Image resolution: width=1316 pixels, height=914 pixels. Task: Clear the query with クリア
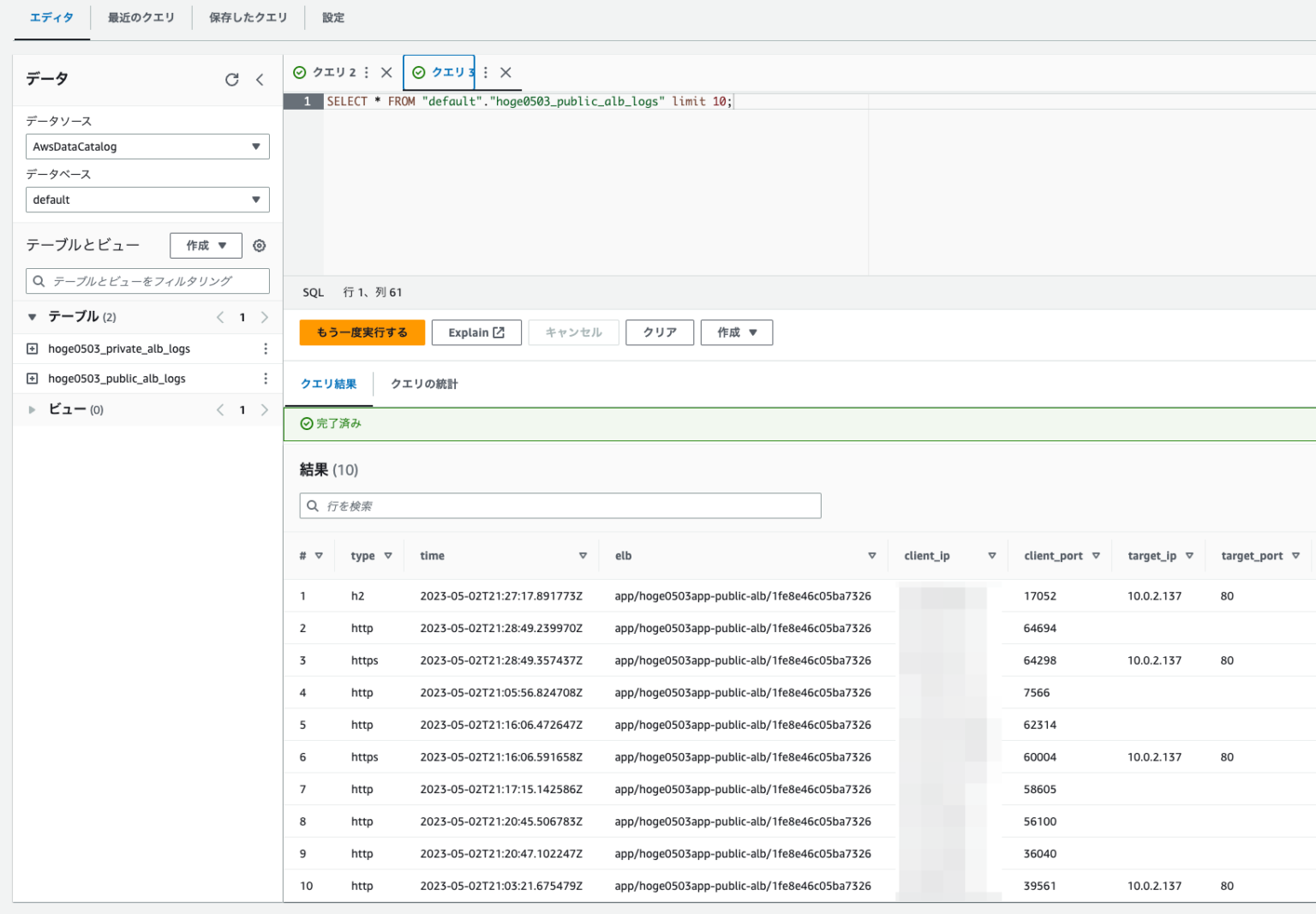(659, 332)
